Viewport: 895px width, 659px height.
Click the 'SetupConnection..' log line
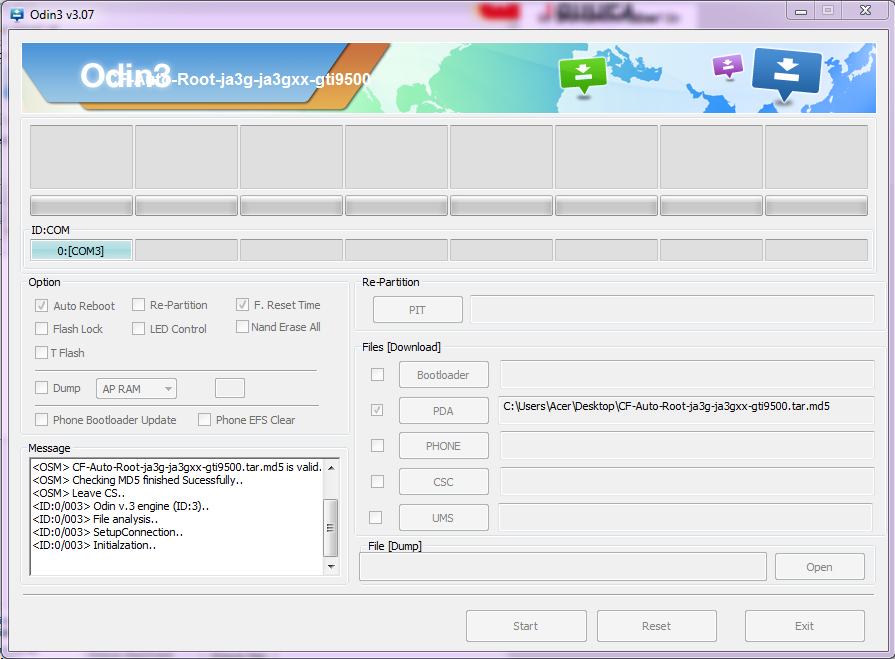pos(108,532)
